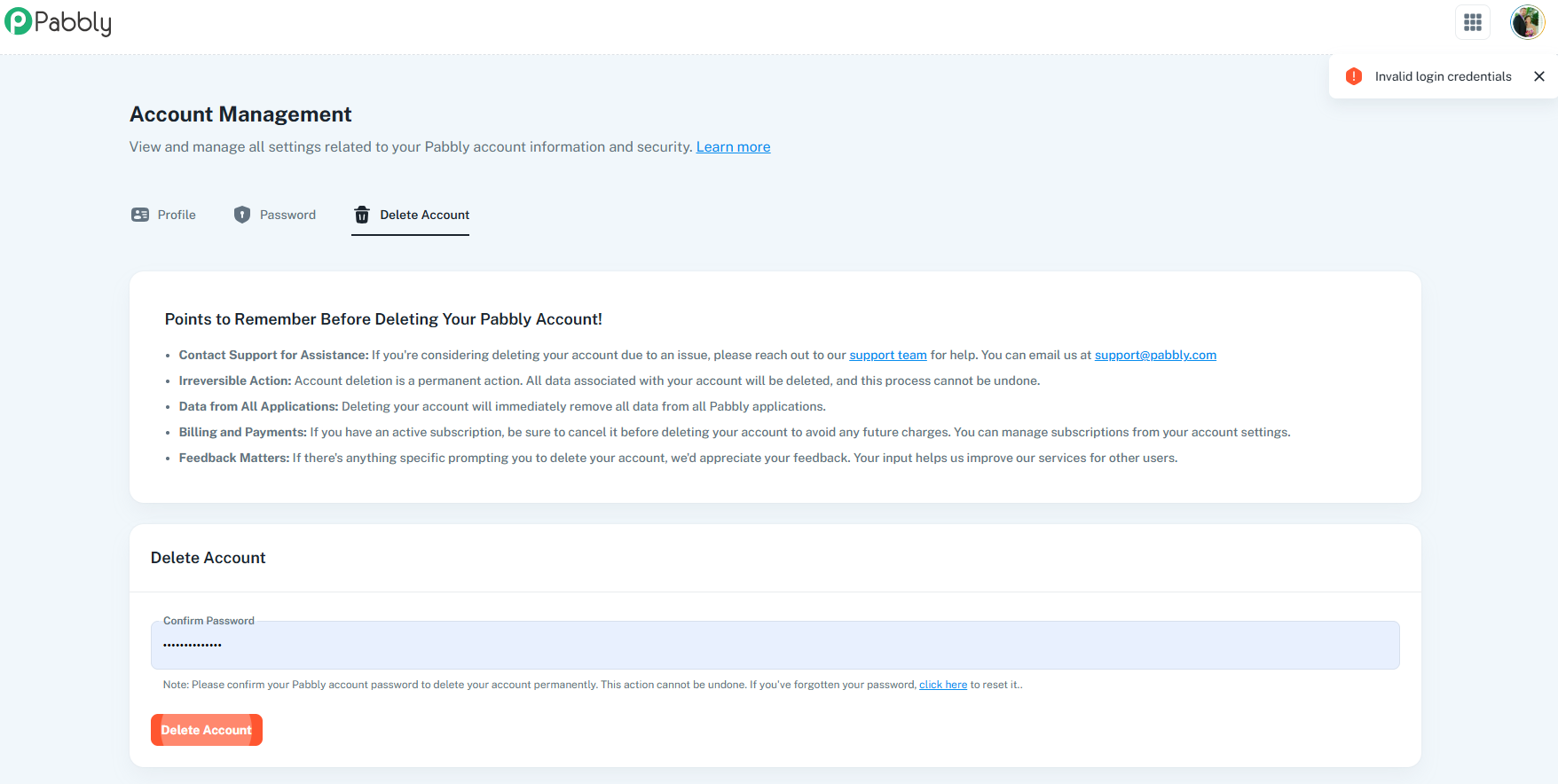Switch to the Profile tab
Screen dimensions: 1558x784
pyautogui.click(x=177, y=215)
